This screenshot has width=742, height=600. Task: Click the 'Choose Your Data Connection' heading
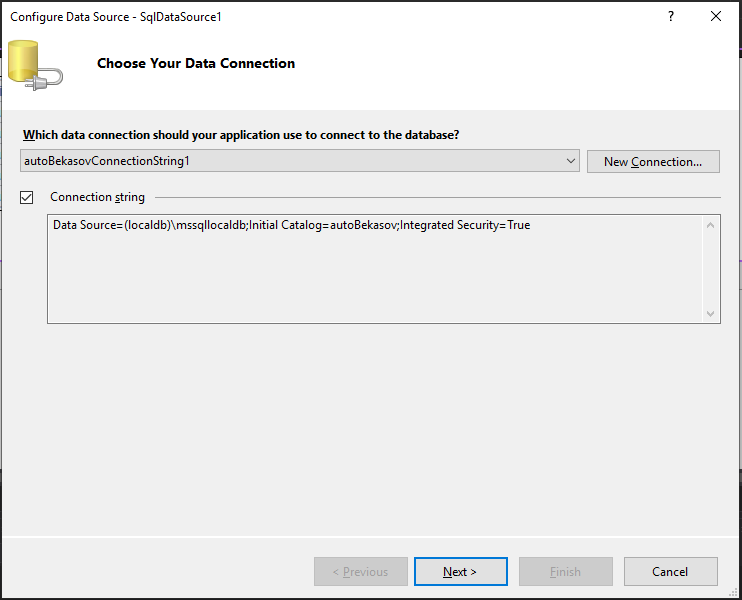click(196, 63)
